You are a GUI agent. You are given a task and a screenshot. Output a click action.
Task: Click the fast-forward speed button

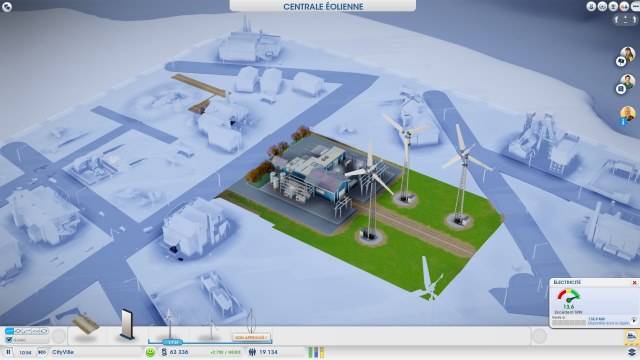click(42, 352)
